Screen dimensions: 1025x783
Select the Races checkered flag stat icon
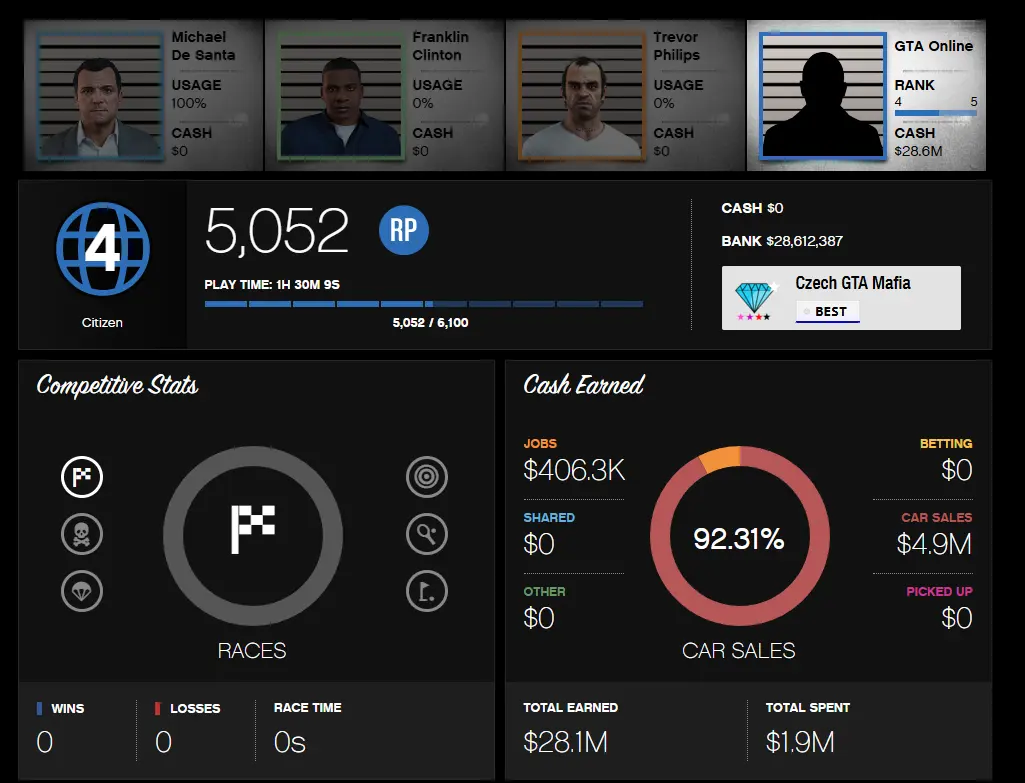point(82,477)
